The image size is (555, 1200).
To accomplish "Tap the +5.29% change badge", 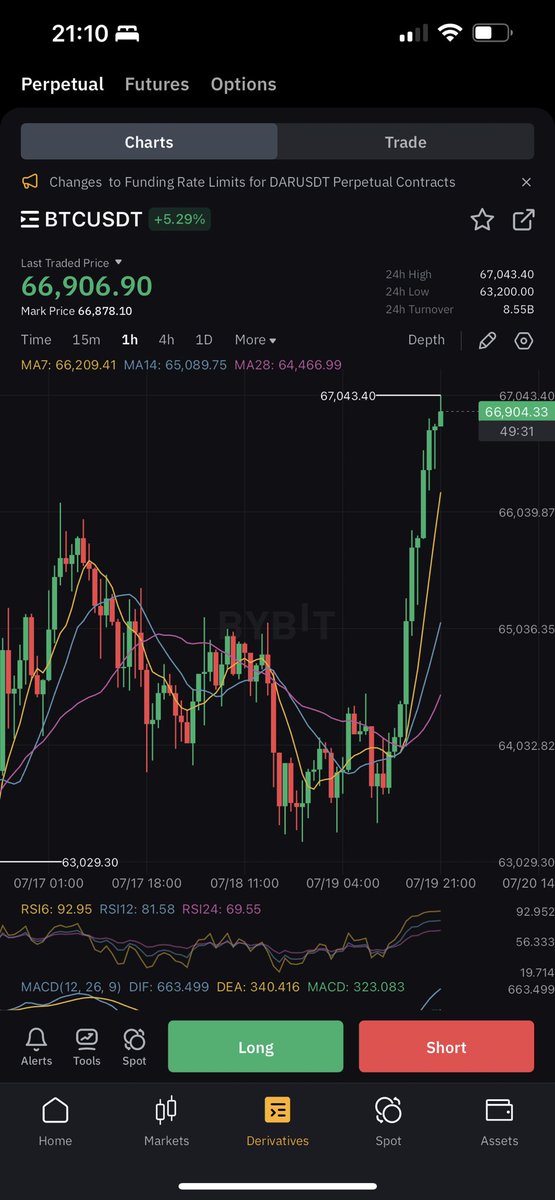I will tap(180, 219).
